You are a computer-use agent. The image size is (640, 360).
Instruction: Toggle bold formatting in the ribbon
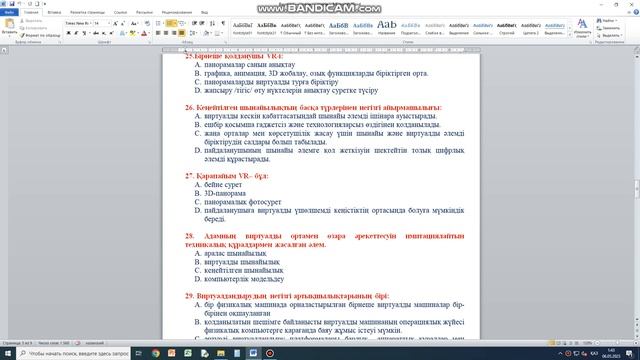[x=69, y=33]
